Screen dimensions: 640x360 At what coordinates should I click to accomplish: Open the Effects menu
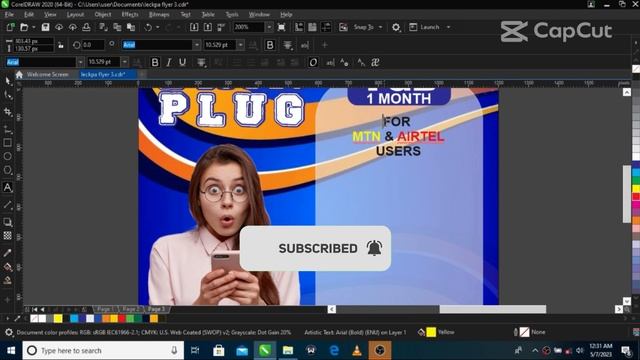tap(130, 14)
